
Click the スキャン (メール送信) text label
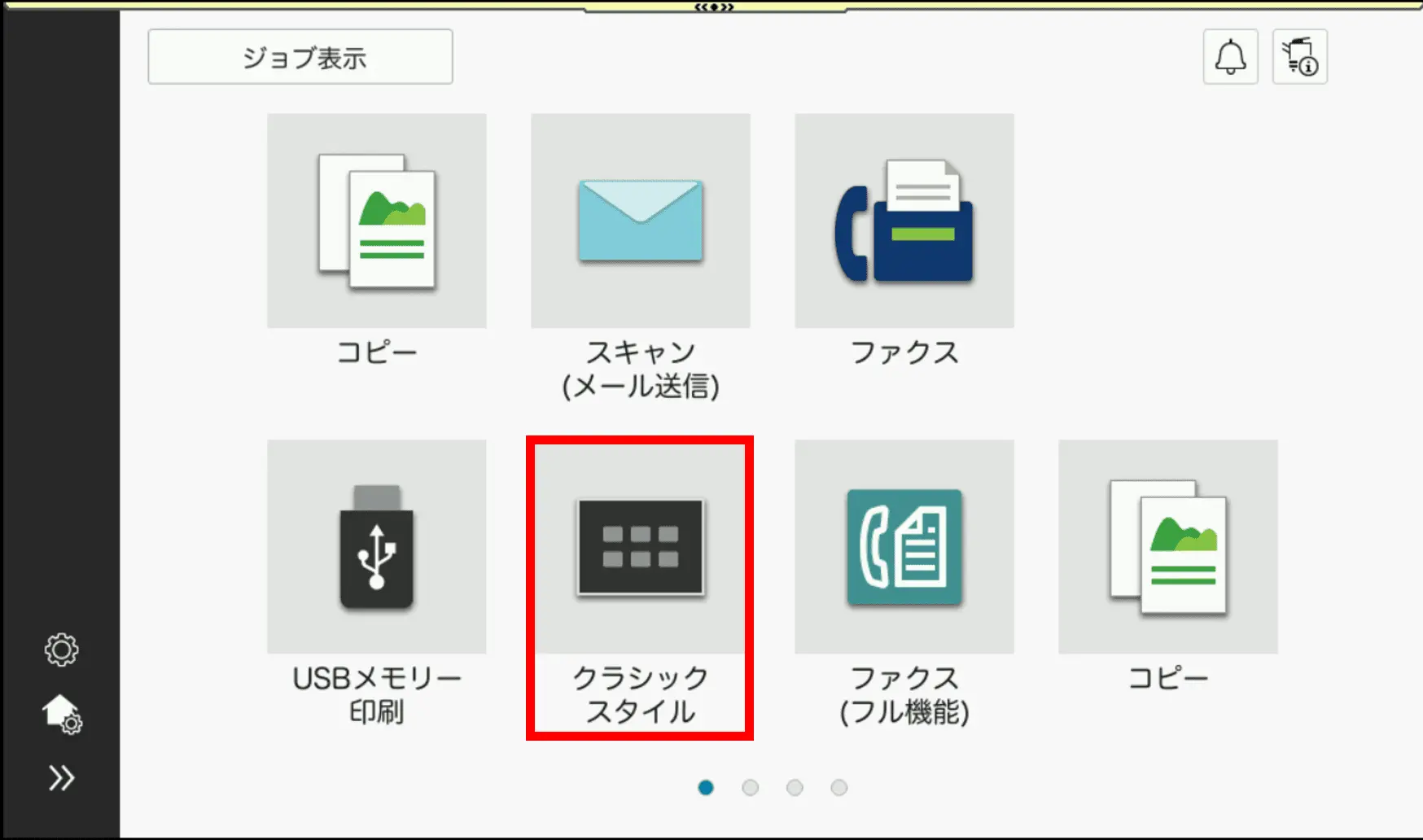click(640, 370)
